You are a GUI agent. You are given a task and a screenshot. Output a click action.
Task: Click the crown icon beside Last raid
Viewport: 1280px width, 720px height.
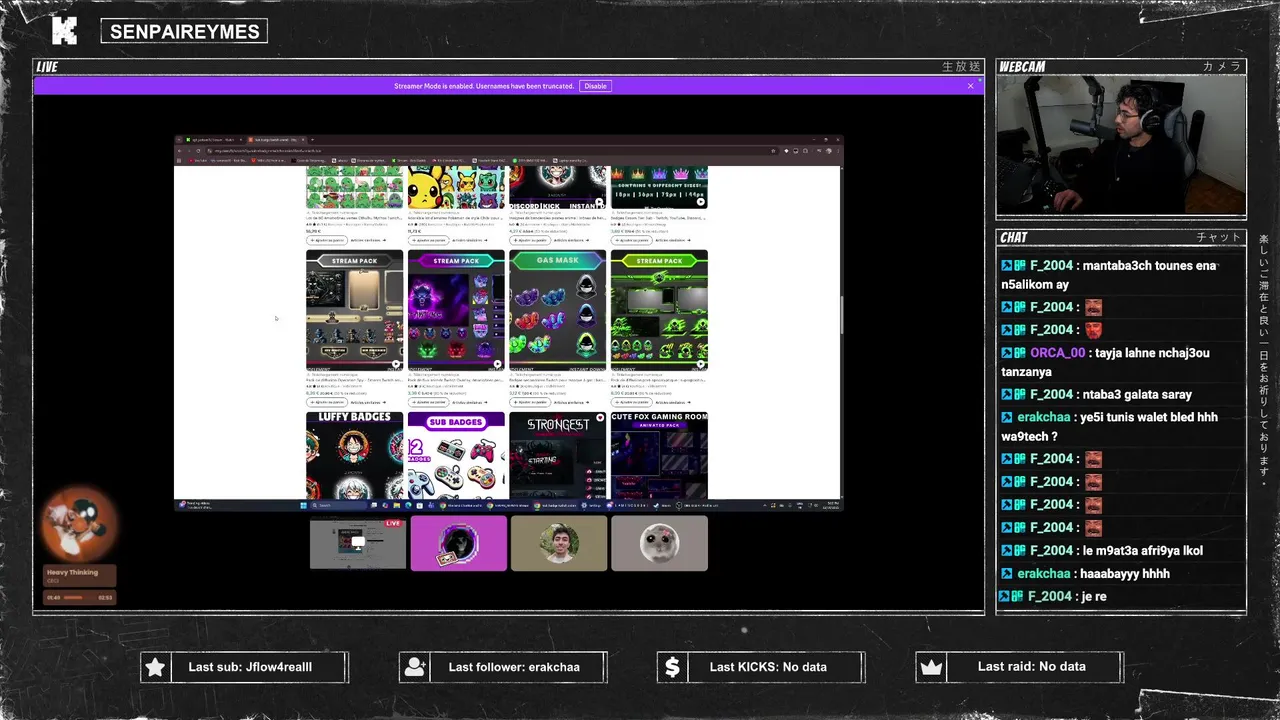[x=931, y=667]
